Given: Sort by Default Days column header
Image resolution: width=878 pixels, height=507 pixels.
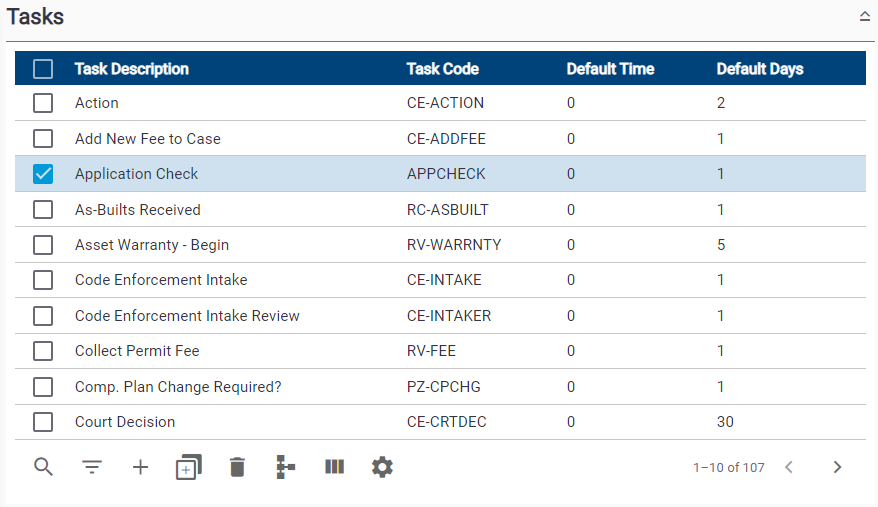Looking at the screenshot, I should coord(760,69).
